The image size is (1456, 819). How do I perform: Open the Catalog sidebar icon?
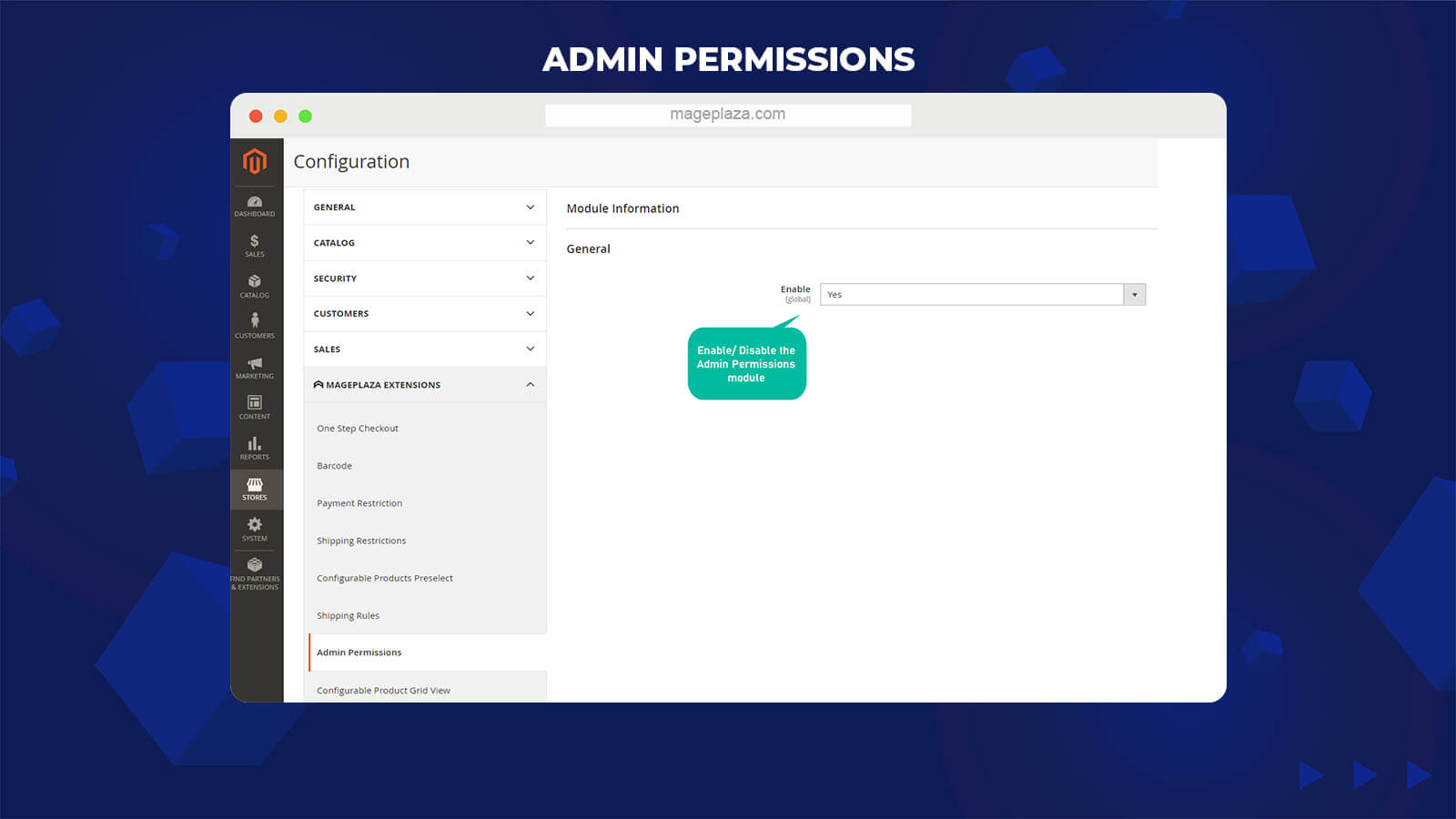click(x=255, y=285)
